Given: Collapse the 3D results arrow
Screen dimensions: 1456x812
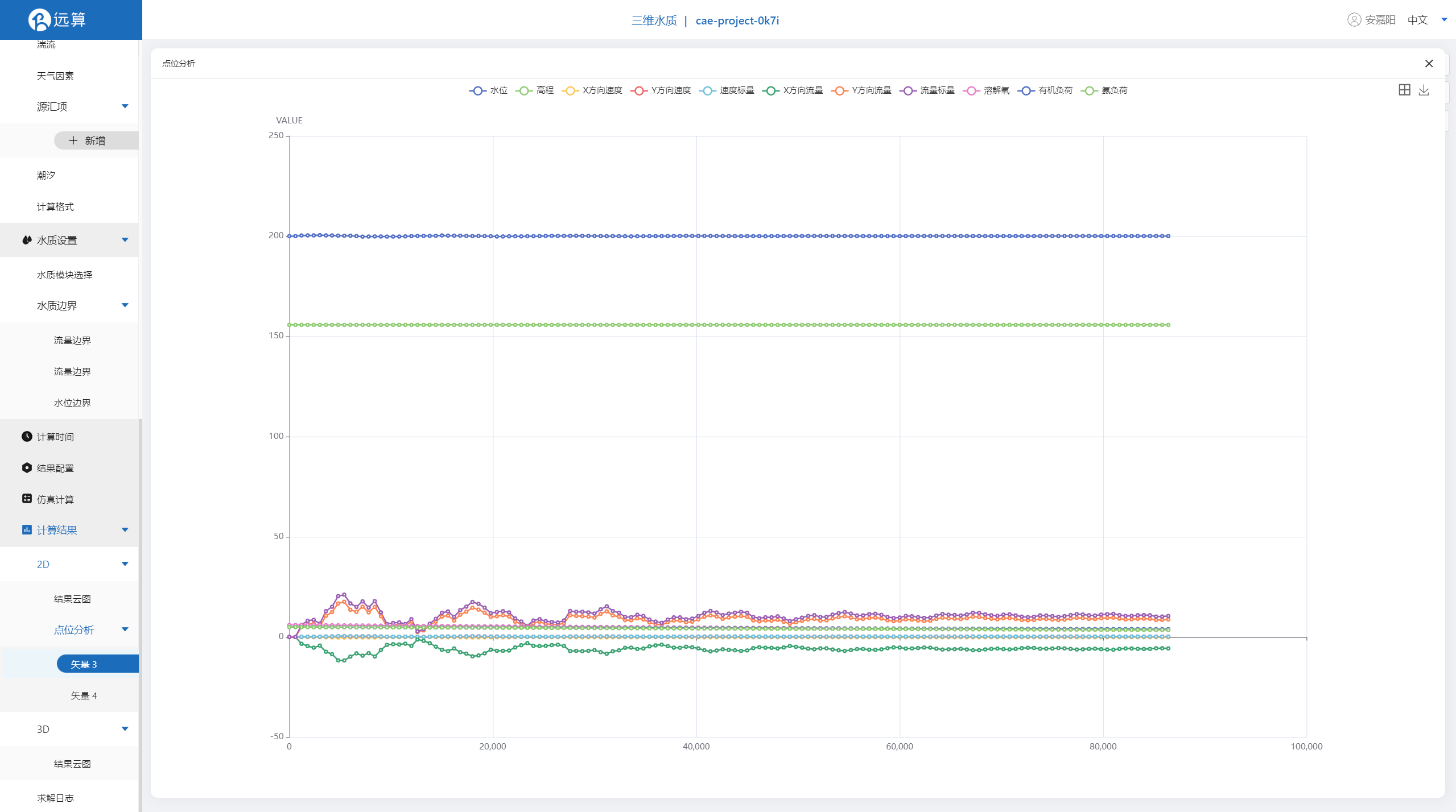Looking at the screenshot, I should pyautogui.click(x=125, y=729).
